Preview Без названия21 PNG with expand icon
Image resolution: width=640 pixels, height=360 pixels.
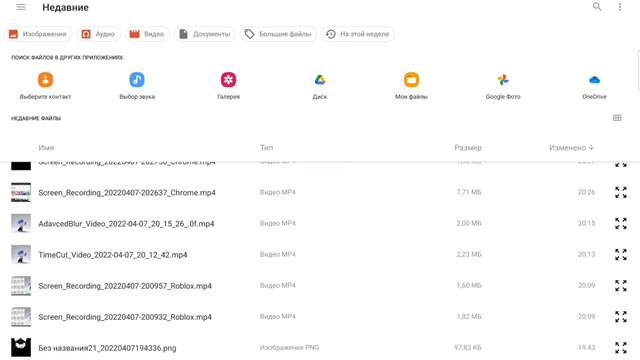620,347
